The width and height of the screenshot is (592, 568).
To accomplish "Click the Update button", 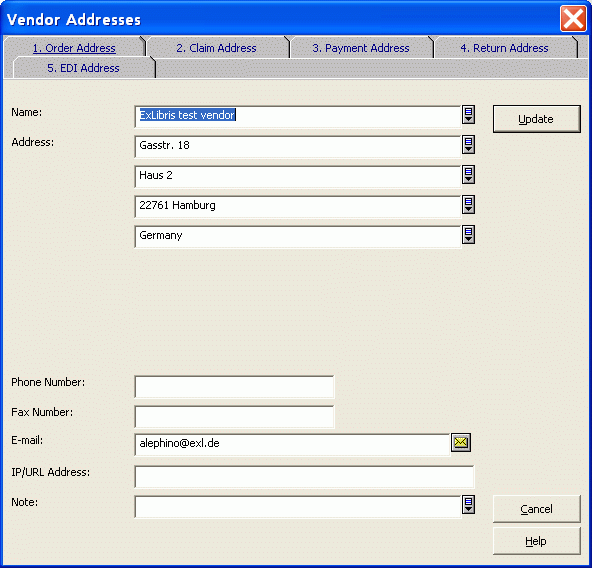I will pos(536,119).
